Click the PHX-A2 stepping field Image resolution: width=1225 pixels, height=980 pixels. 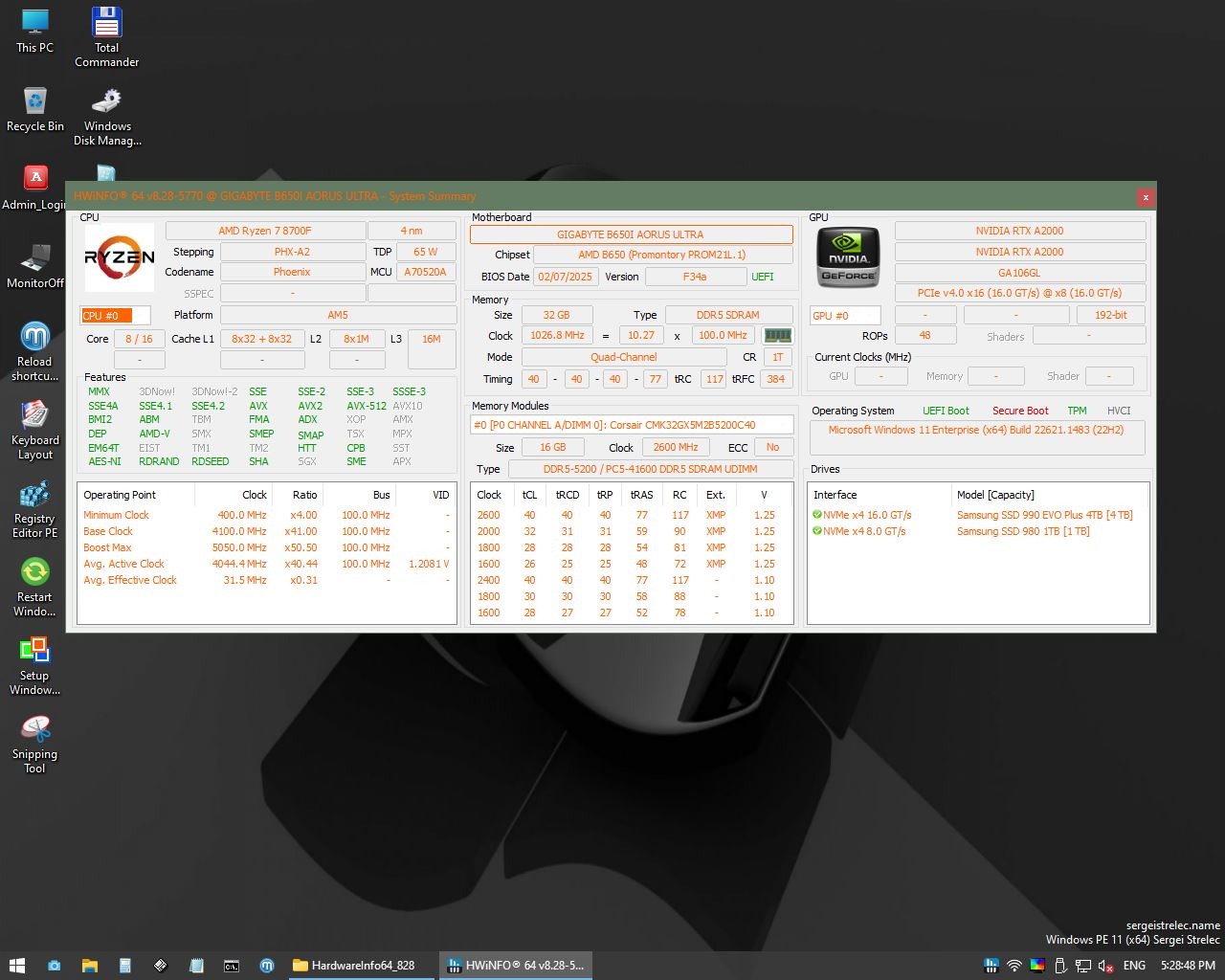pyautogui.click(x=292, y=252)
